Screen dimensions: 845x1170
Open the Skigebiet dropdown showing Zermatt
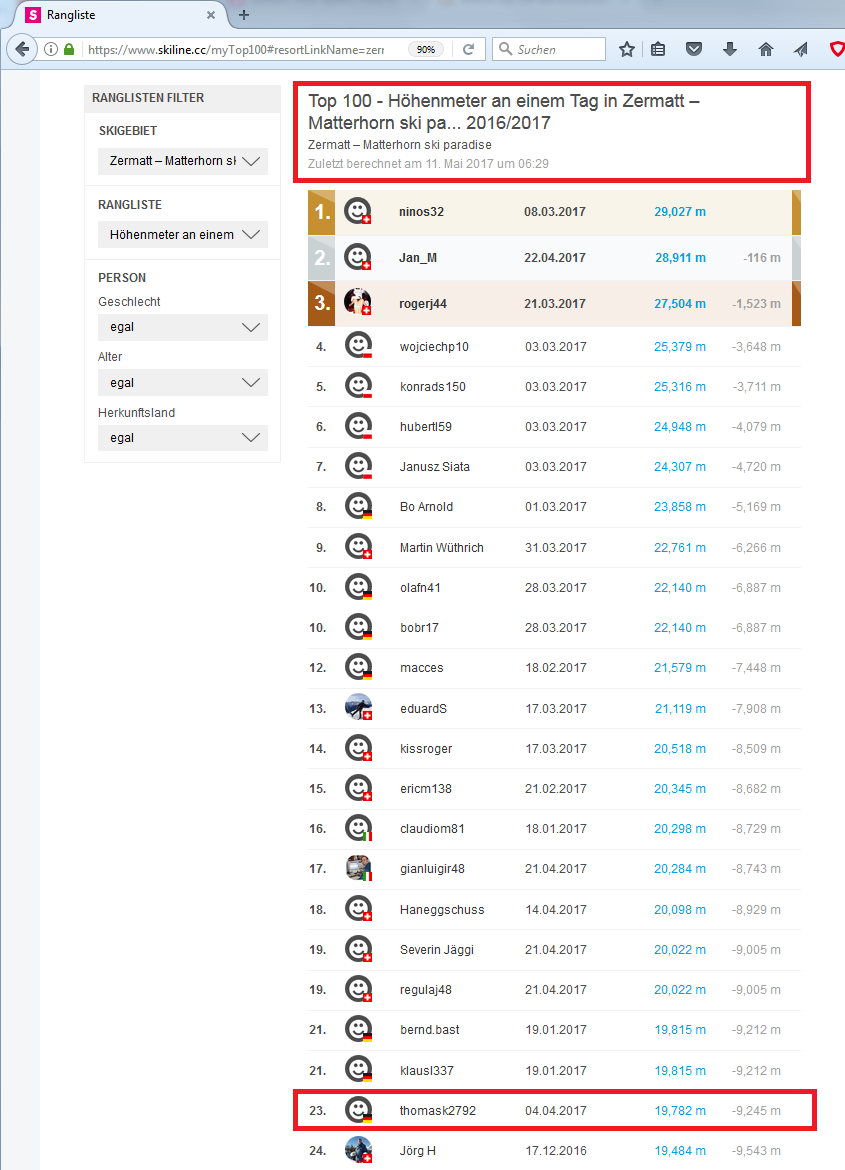183,161
